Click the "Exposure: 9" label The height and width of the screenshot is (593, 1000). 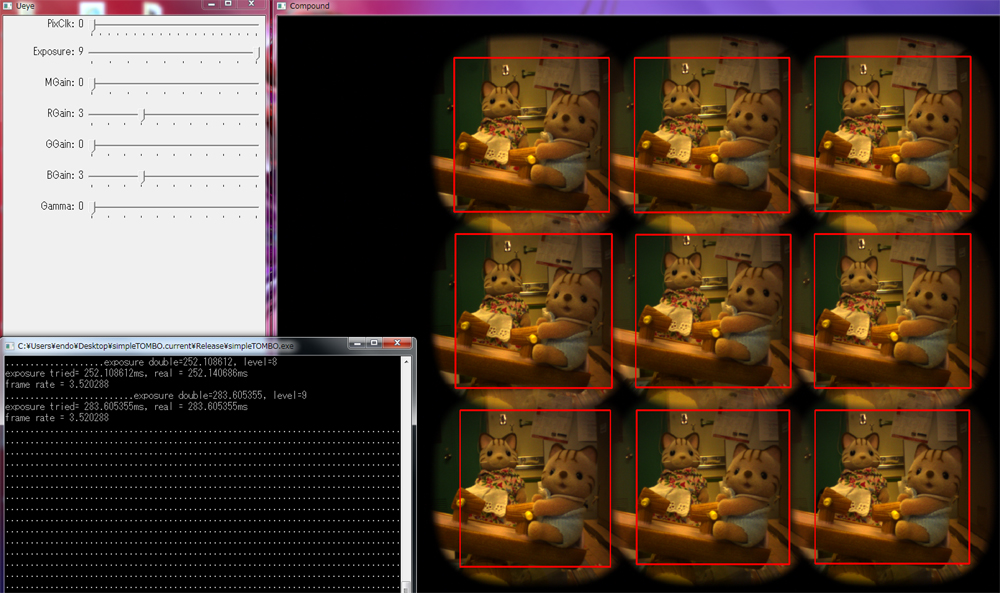click(x=58, y=52)
